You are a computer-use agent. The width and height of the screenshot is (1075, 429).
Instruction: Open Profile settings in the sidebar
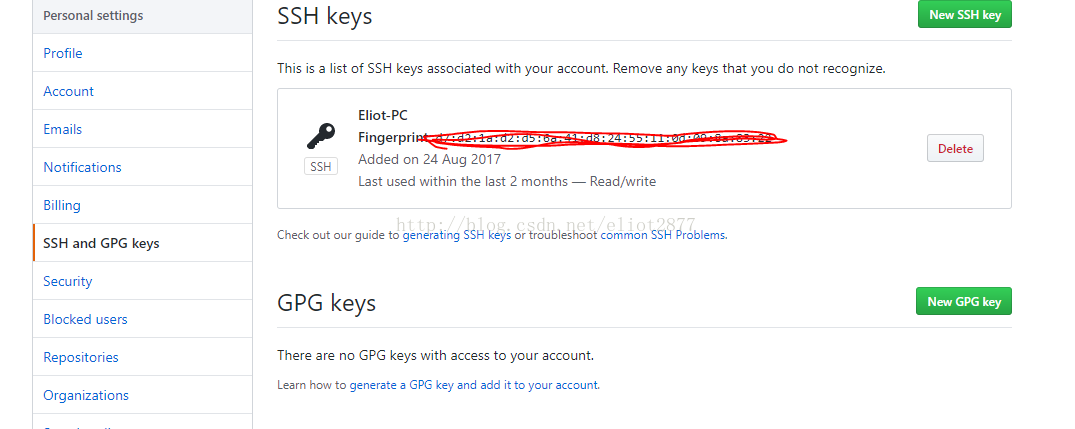coord(63,53)
